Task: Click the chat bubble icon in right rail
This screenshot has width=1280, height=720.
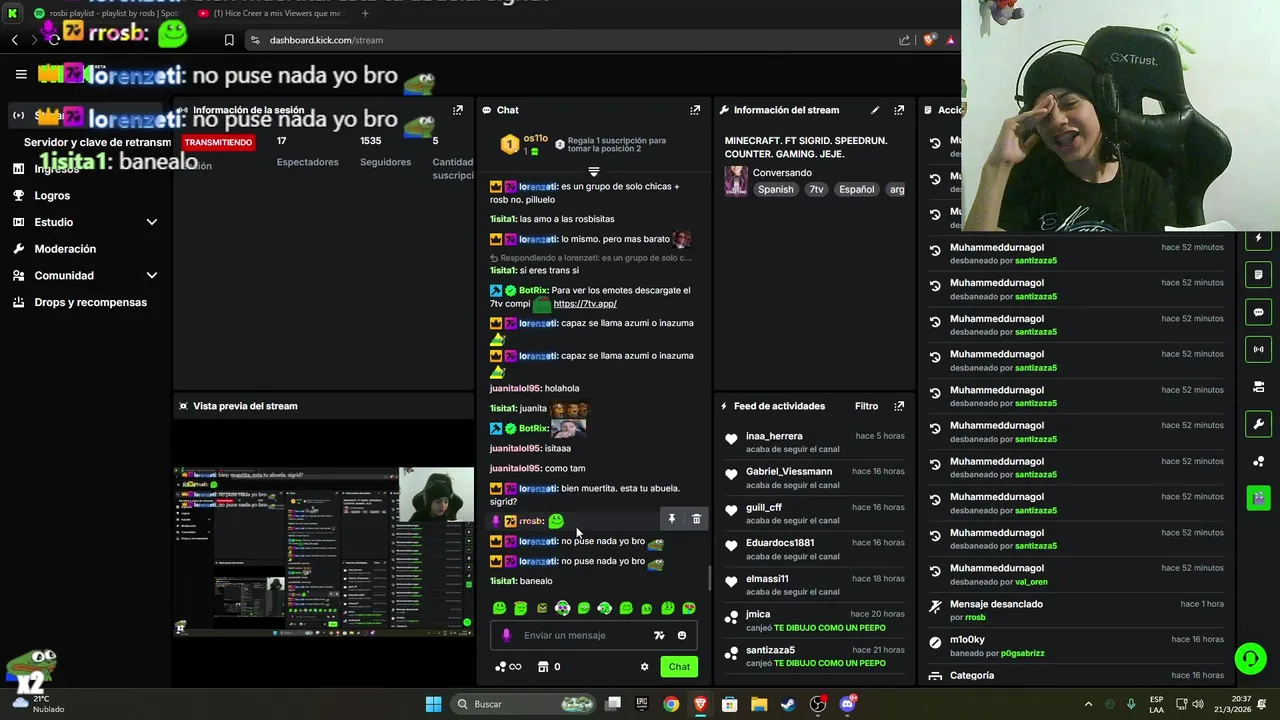Action: 1259,312
